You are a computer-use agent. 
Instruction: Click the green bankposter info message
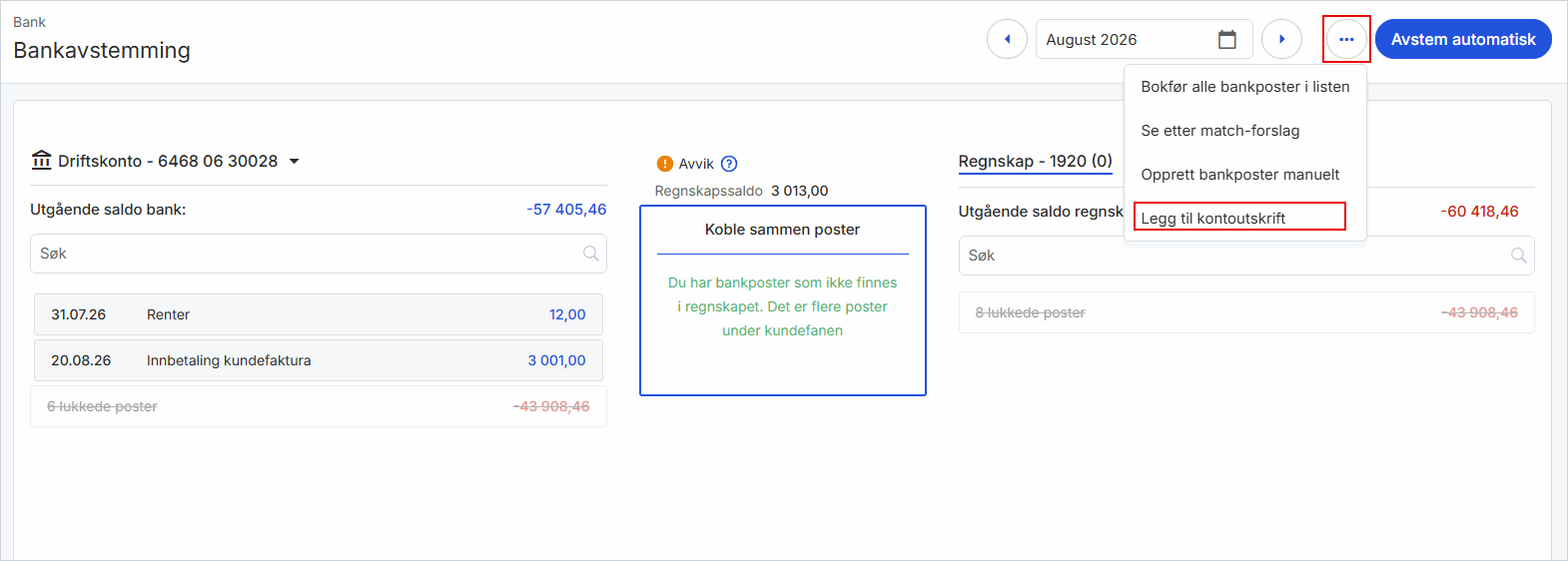coord(782,306)
